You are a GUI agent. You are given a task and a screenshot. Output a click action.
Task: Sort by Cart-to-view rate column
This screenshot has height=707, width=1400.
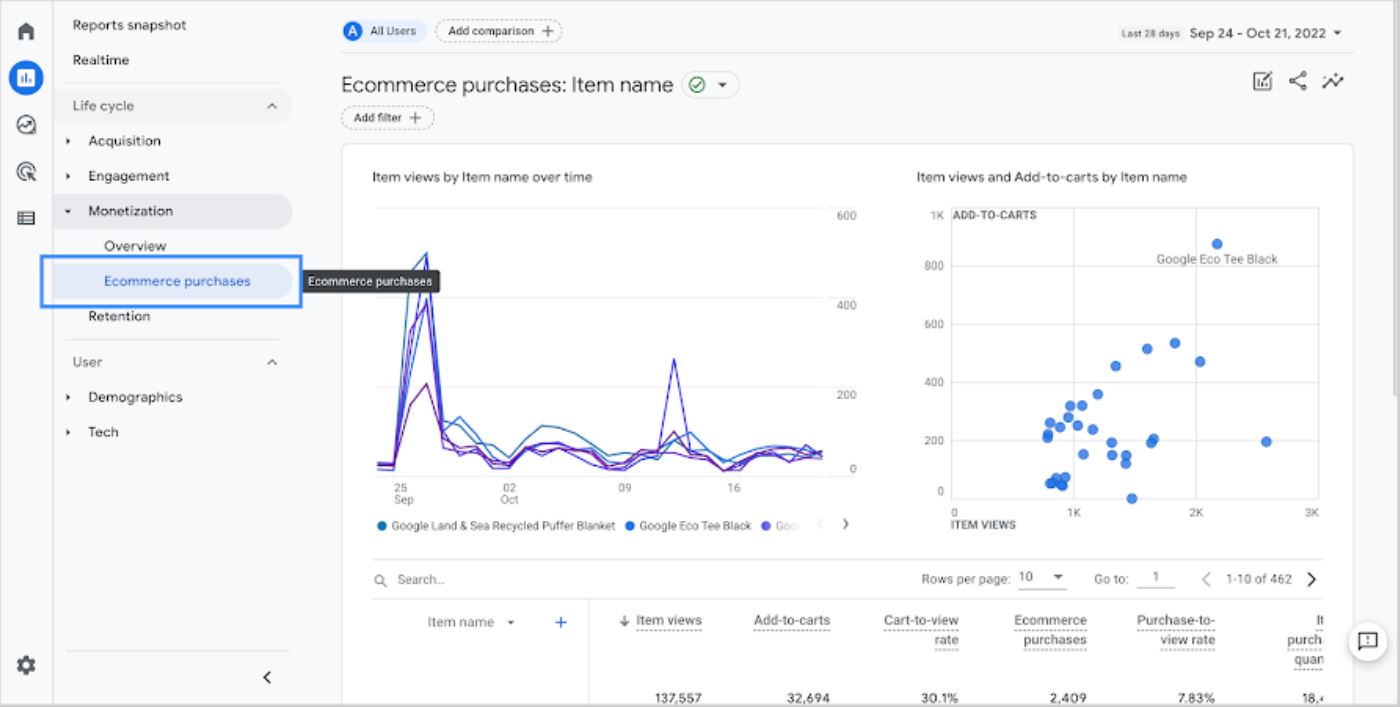[x=921, y=630]
